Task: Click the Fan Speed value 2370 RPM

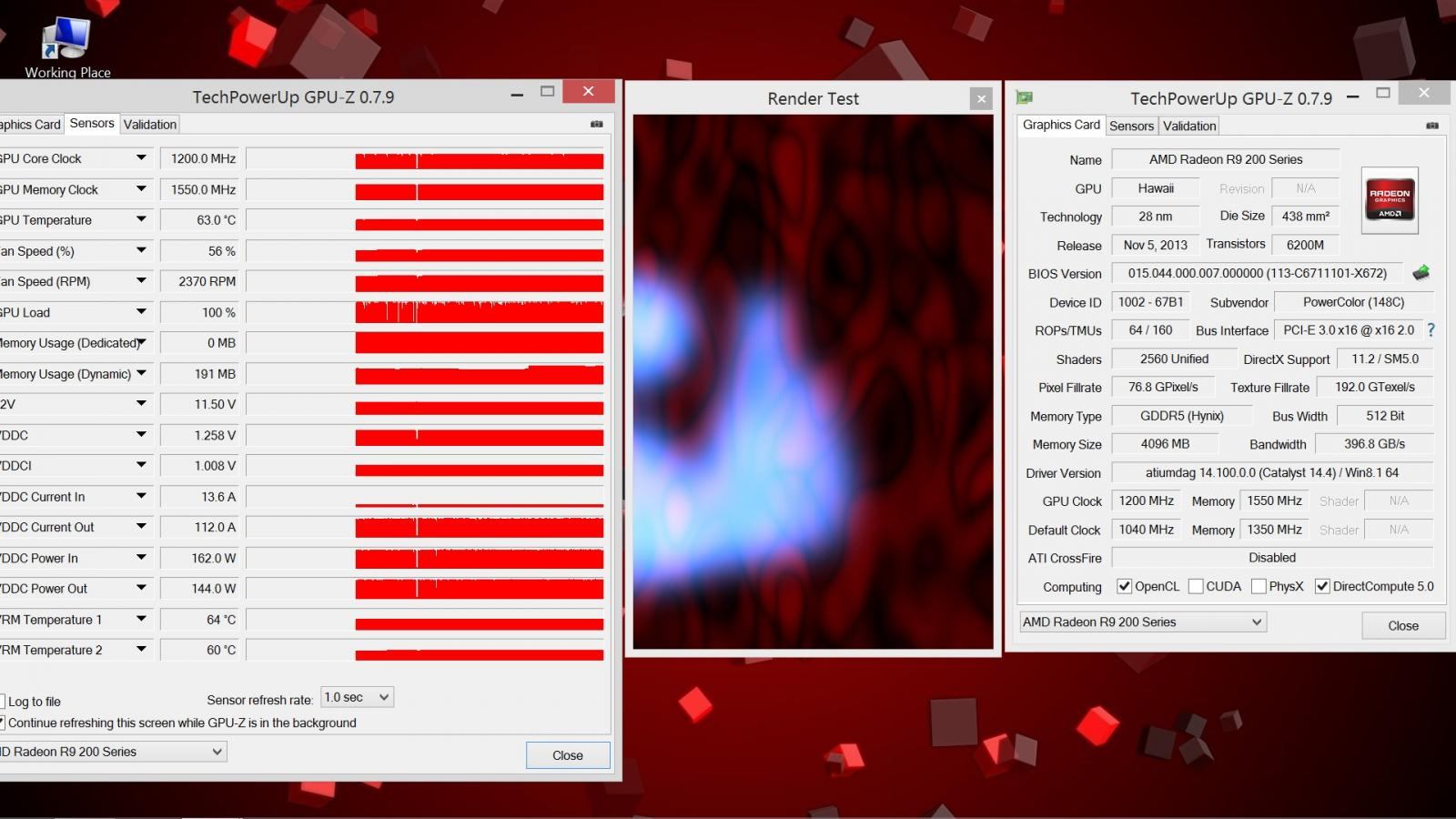Action: point(199,281)
